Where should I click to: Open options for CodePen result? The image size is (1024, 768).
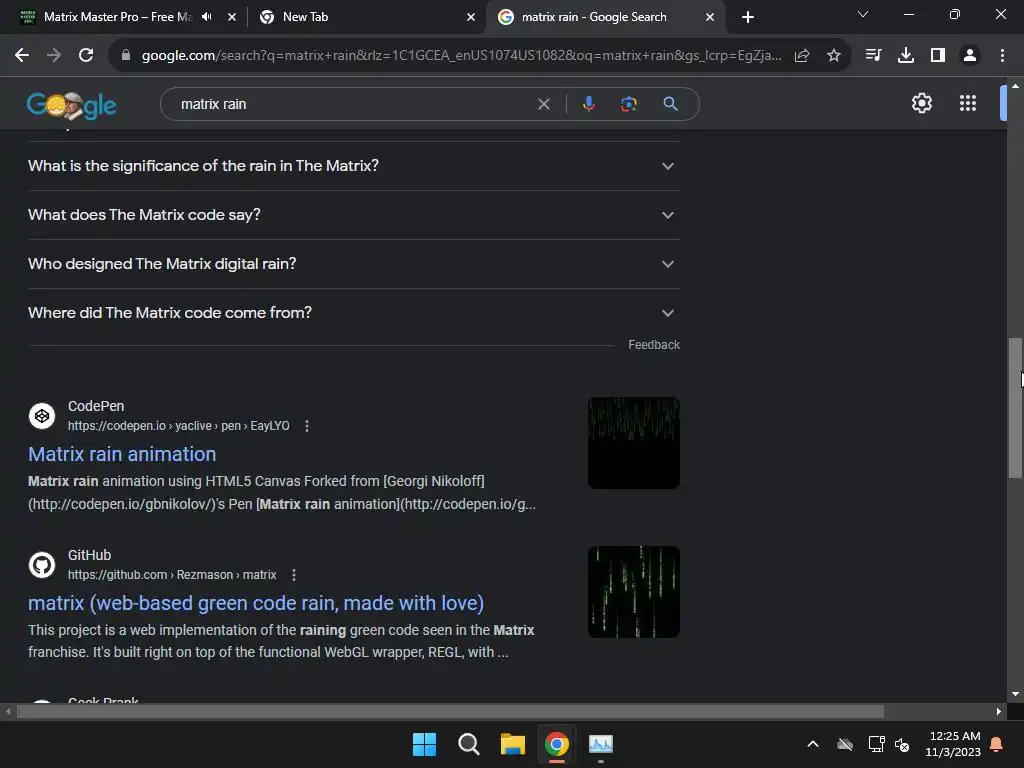(307, 426)
